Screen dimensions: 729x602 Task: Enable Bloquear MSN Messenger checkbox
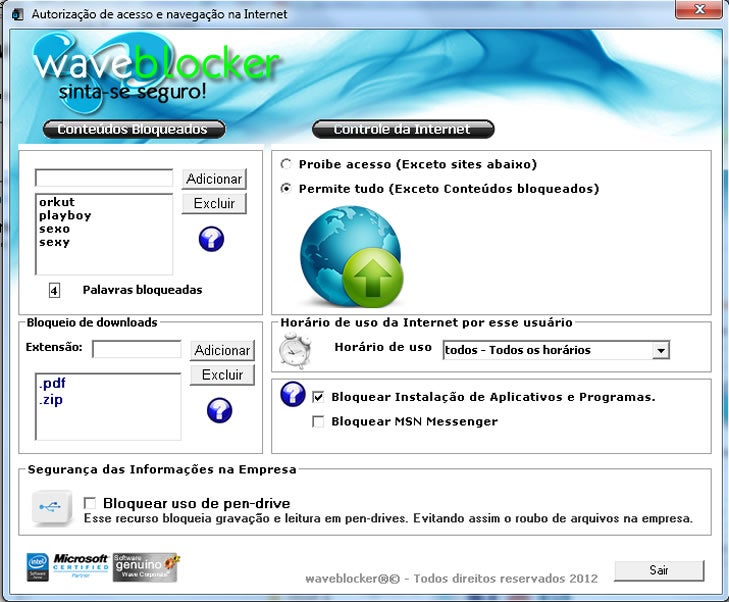[318, 422]
